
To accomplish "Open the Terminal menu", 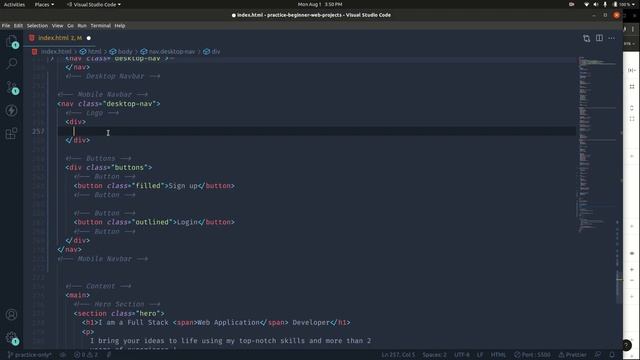I will 101,26.
